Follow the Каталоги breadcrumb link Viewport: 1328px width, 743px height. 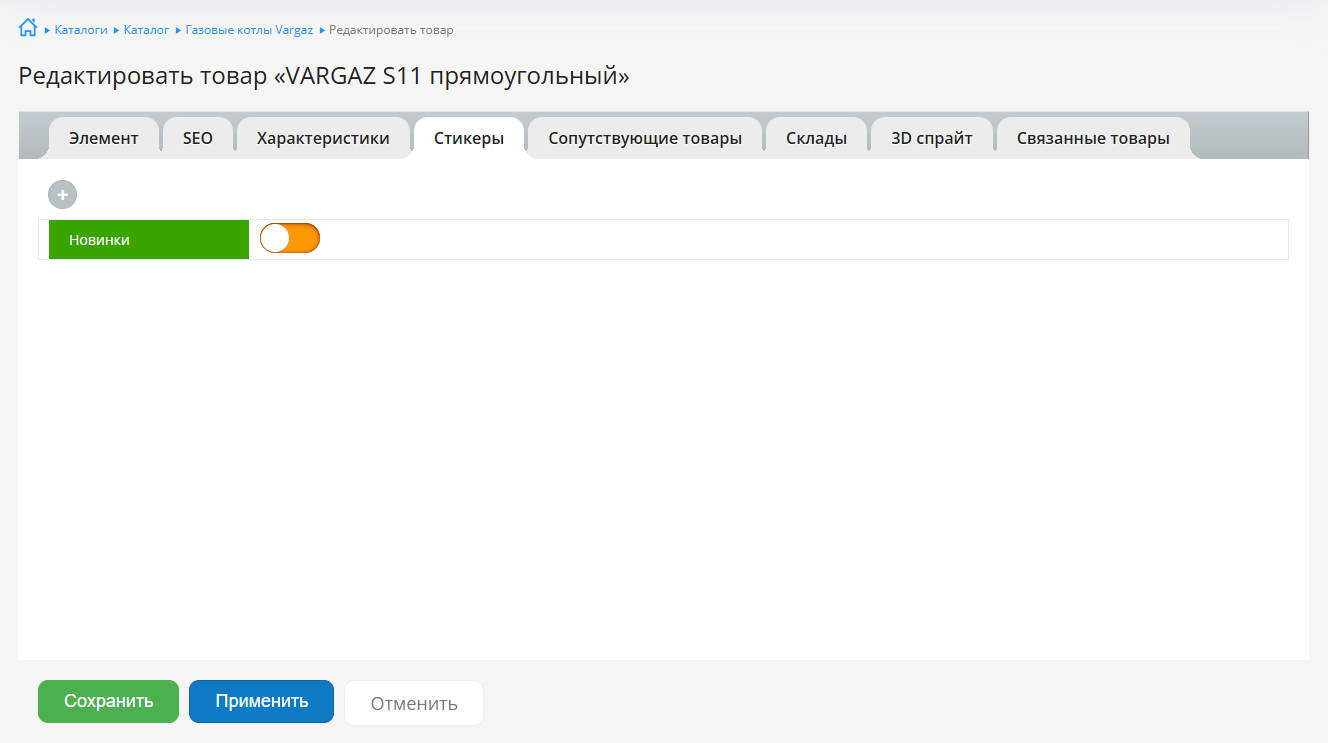pyautogui.click(x=81, y=30)
